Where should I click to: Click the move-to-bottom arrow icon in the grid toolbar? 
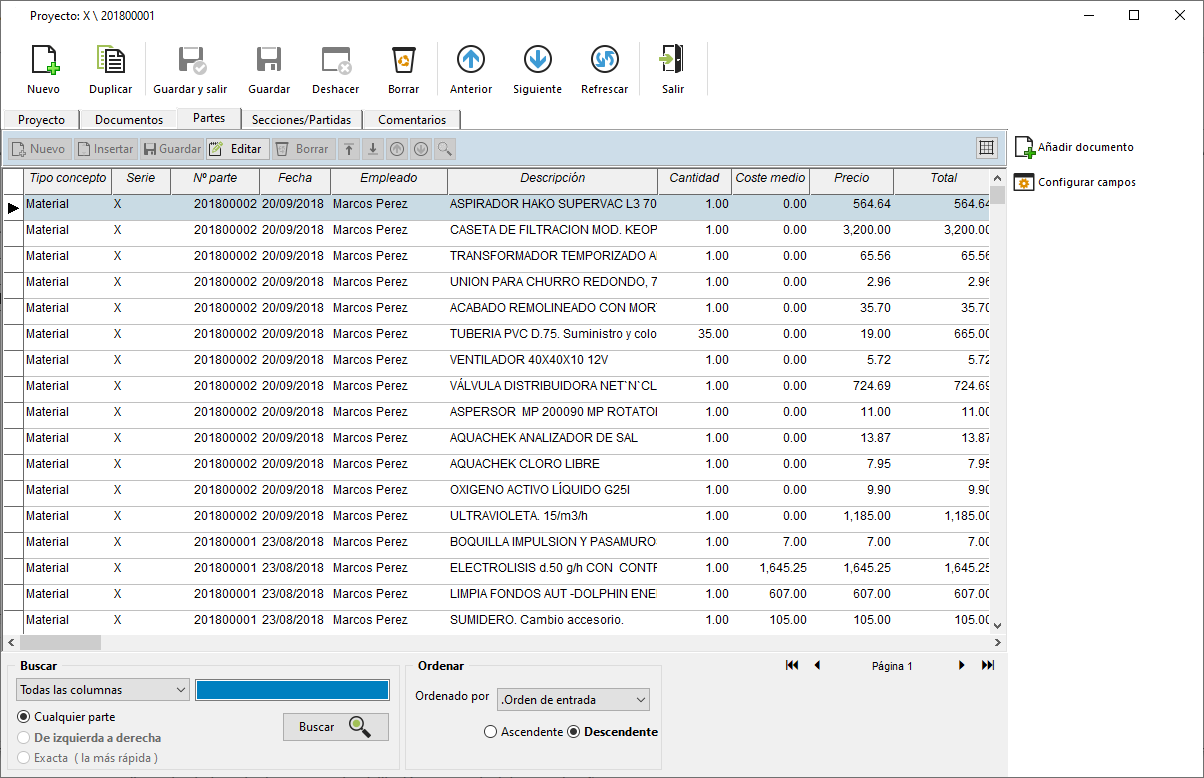[373, 149]
